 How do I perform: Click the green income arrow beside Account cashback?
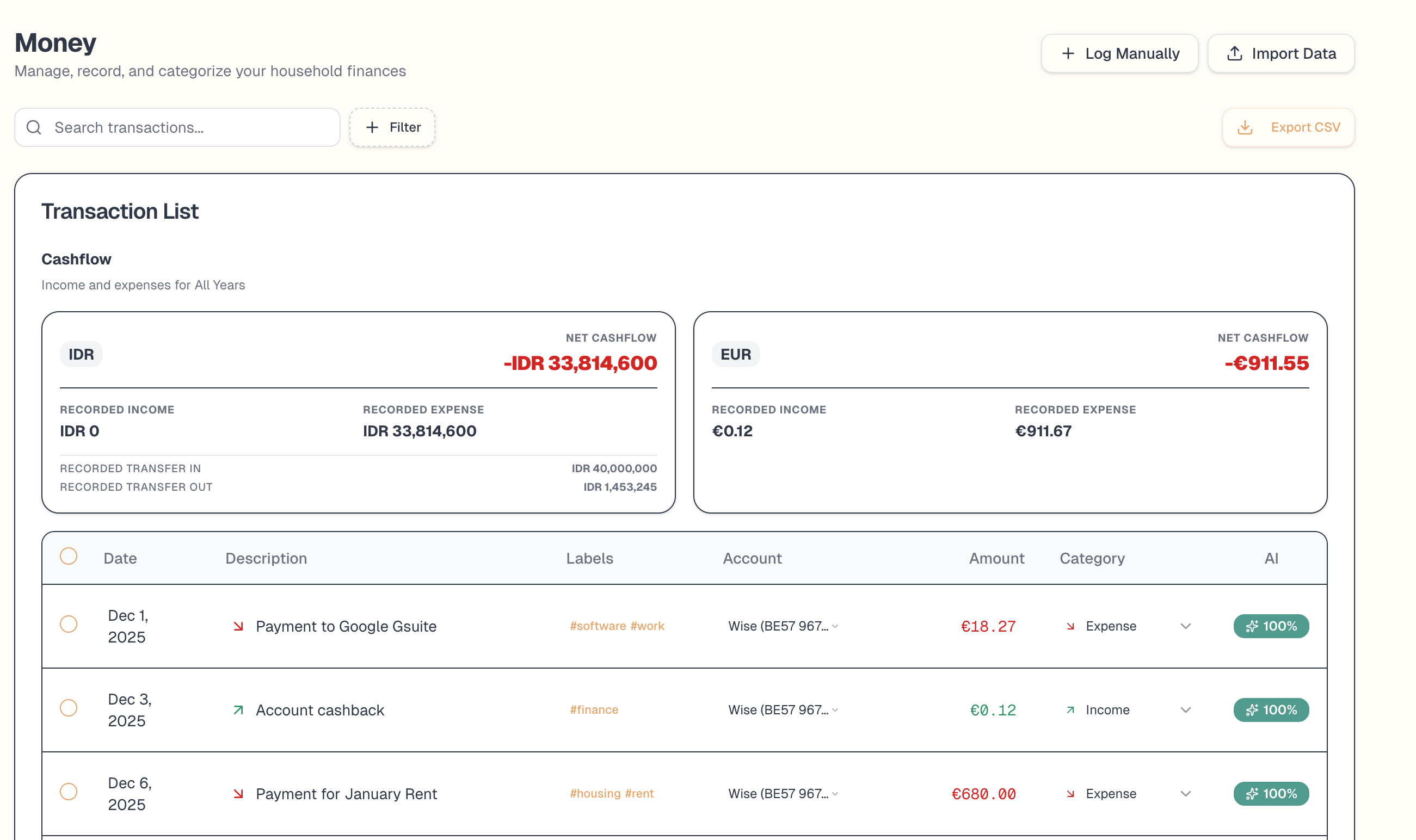pyautogui.click(x=238, y=710)
